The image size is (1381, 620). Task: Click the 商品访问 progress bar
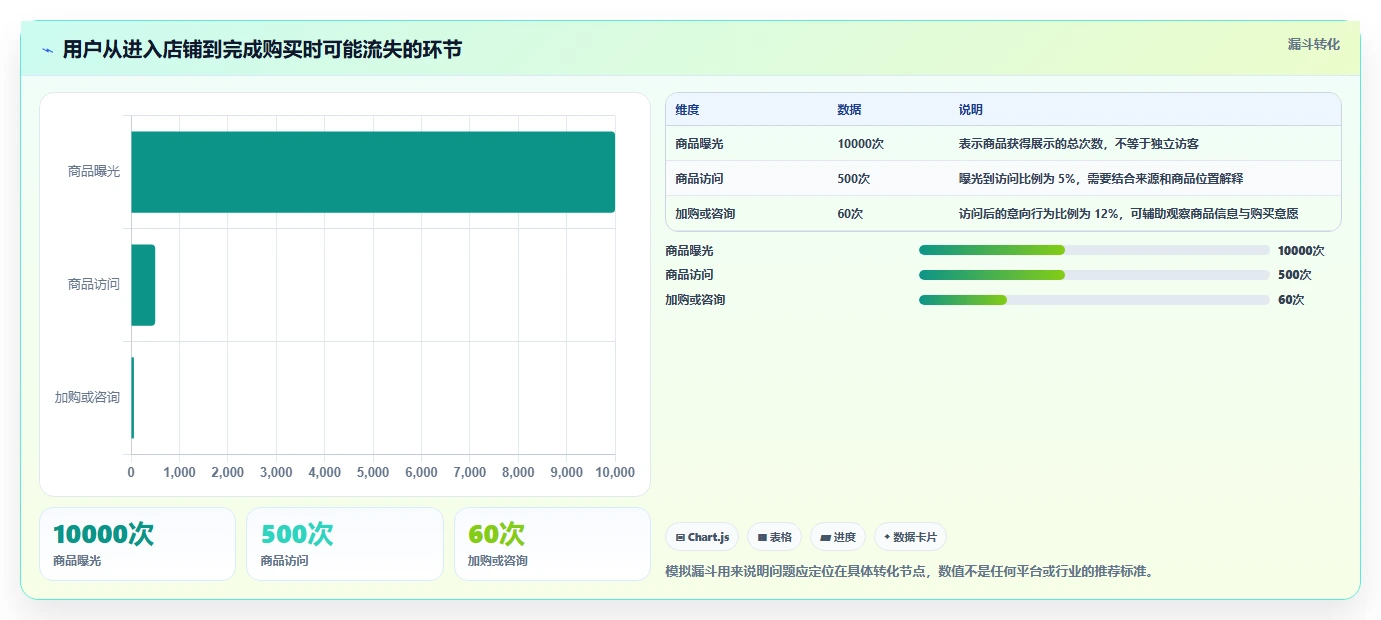1094,275
